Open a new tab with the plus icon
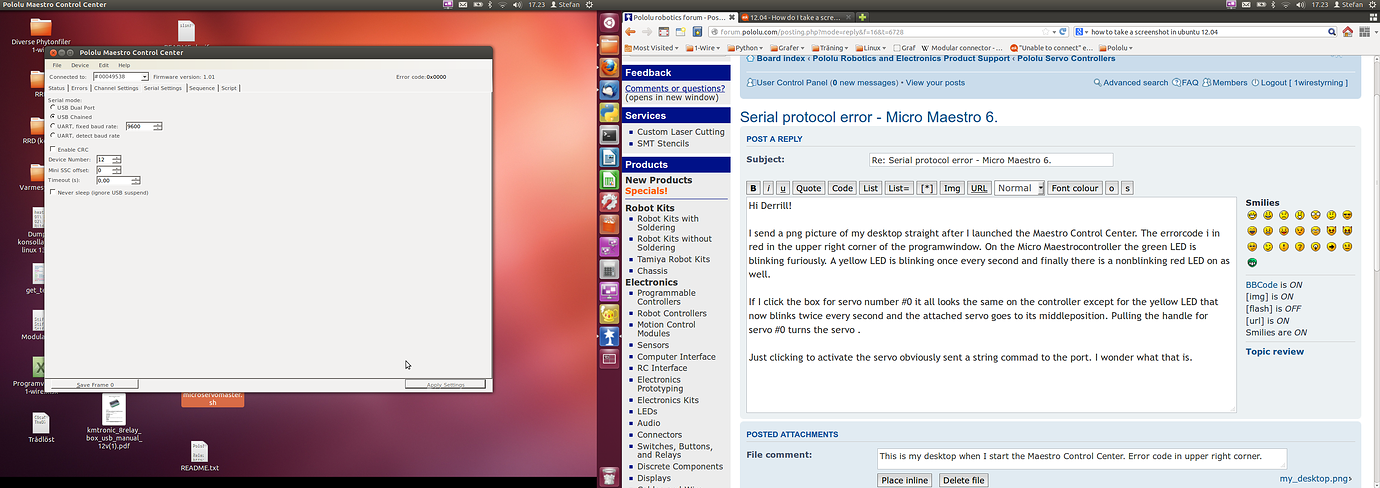Image resolution: width=1380 pixels, height=488 pixels. [862, 17]
